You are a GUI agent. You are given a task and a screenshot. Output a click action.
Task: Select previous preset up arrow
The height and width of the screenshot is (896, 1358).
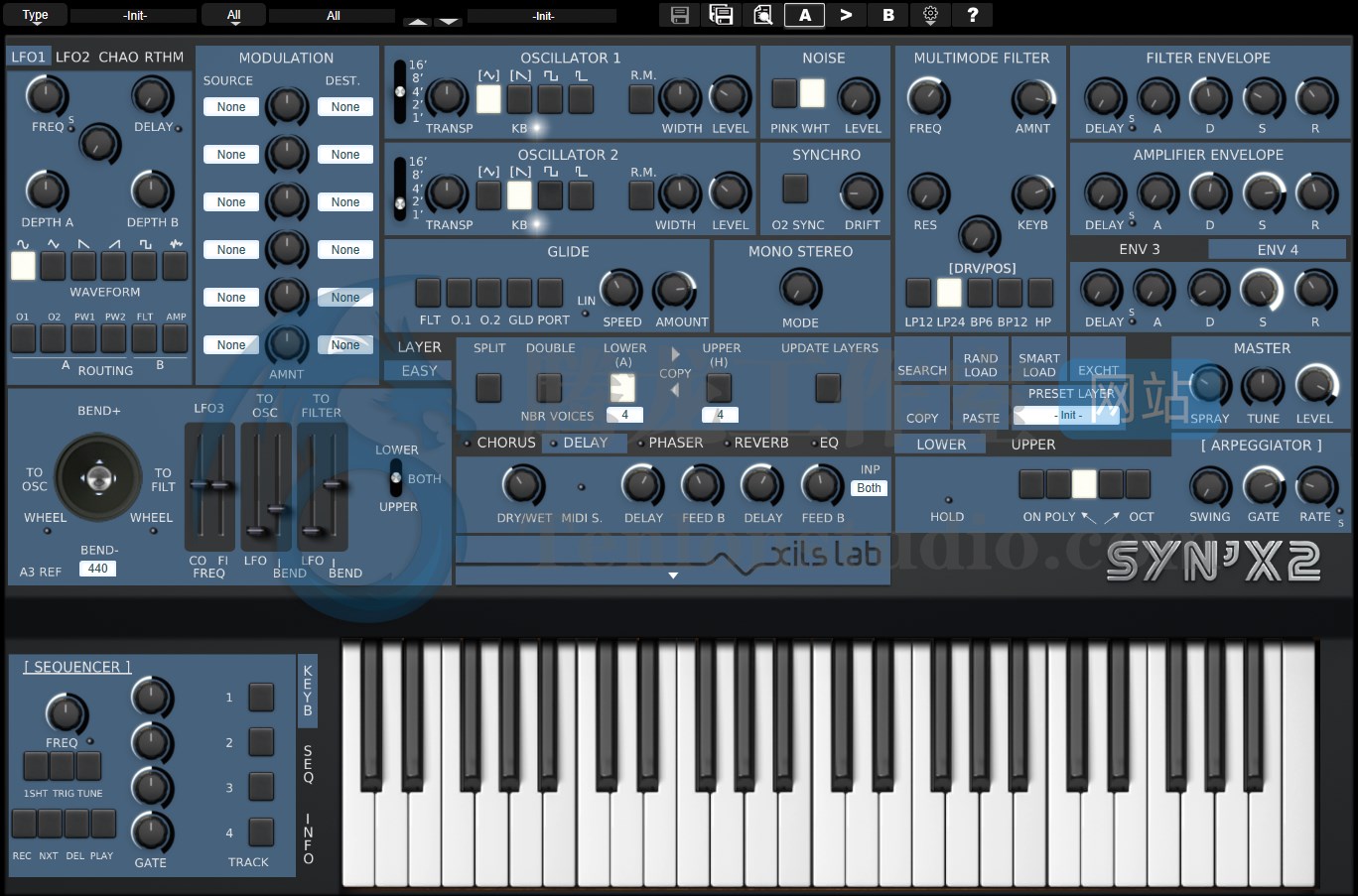pyautogui.click(x=418, y=20)
